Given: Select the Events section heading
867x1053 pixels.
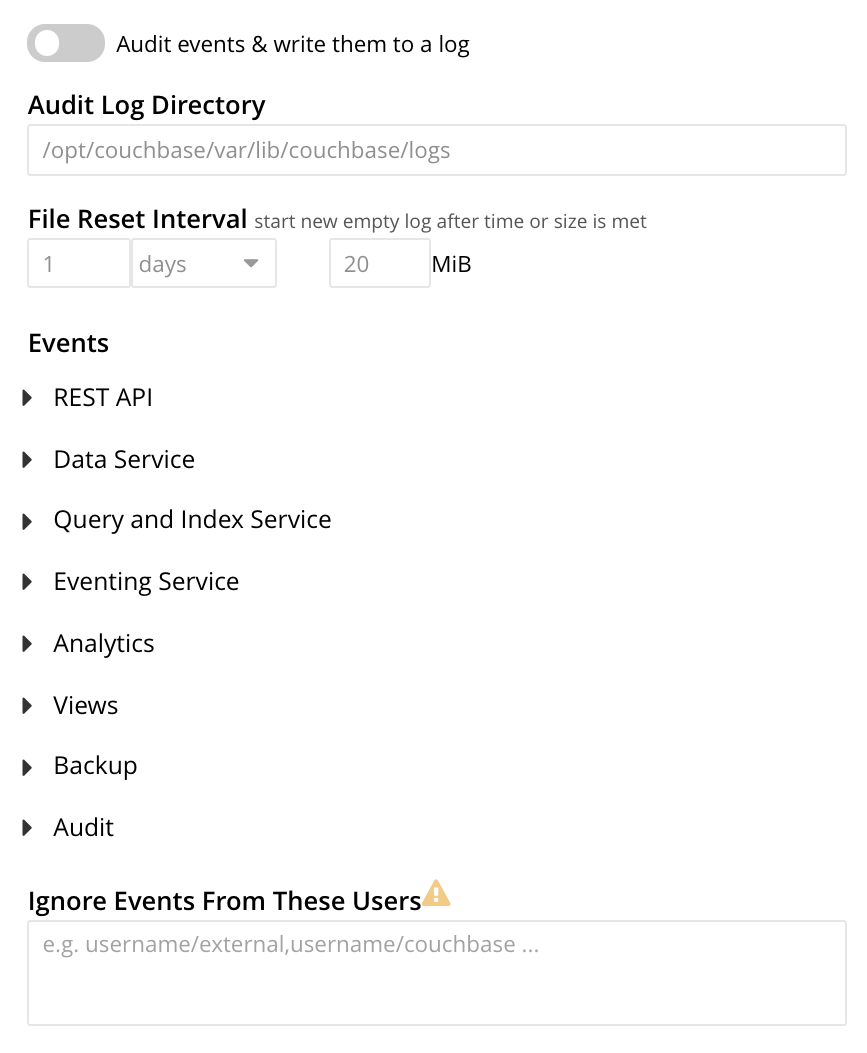Looking at the screenshot, I should click(x=68, y=342).
